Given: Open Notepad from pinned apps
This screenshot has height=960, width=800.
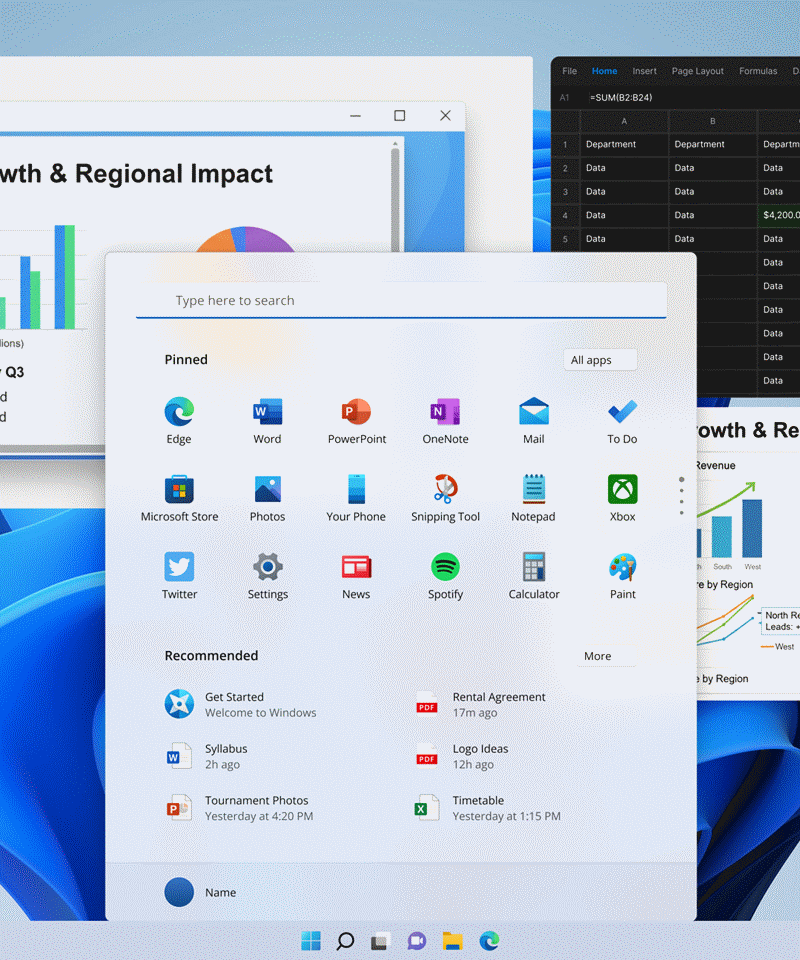Looking at the screenshot, I should point(534,498).
